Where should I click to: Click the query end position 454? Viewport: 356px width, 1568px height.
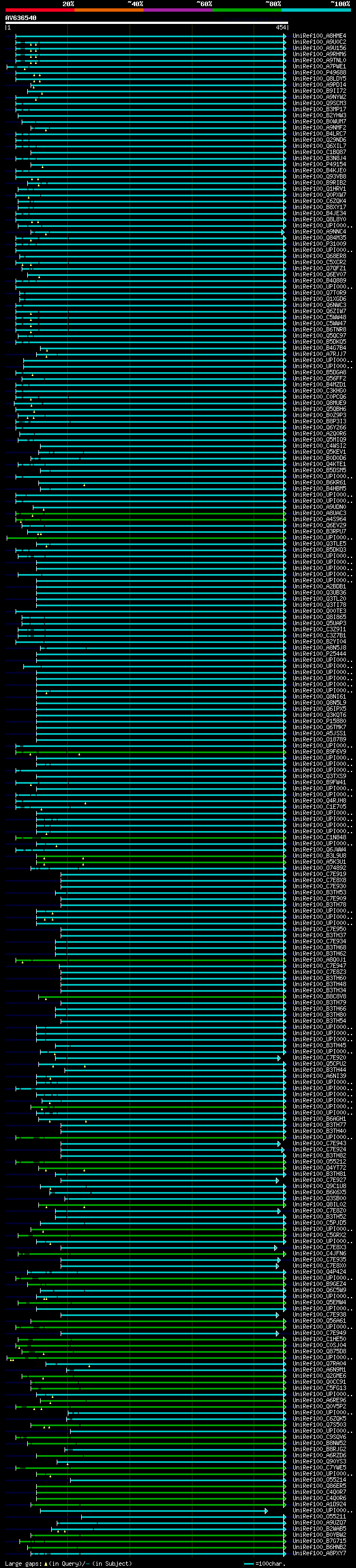coord(280,27)
